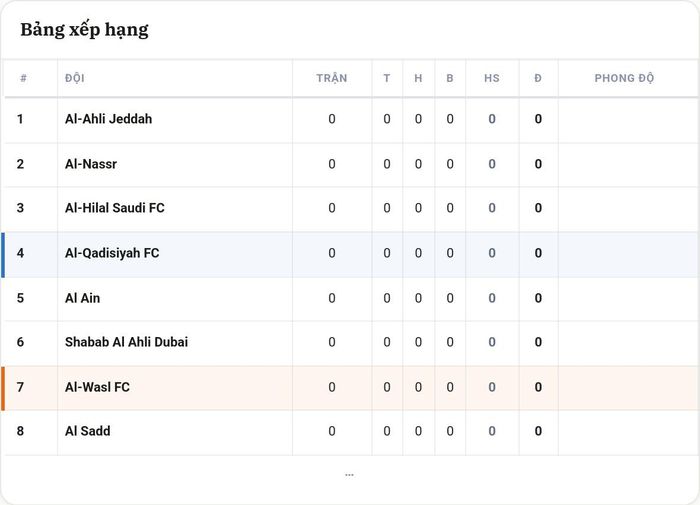Click the highlighted Al-Qadisiyah FC row
This screenshot has width=700, height=505.
[x=350, y=255]
